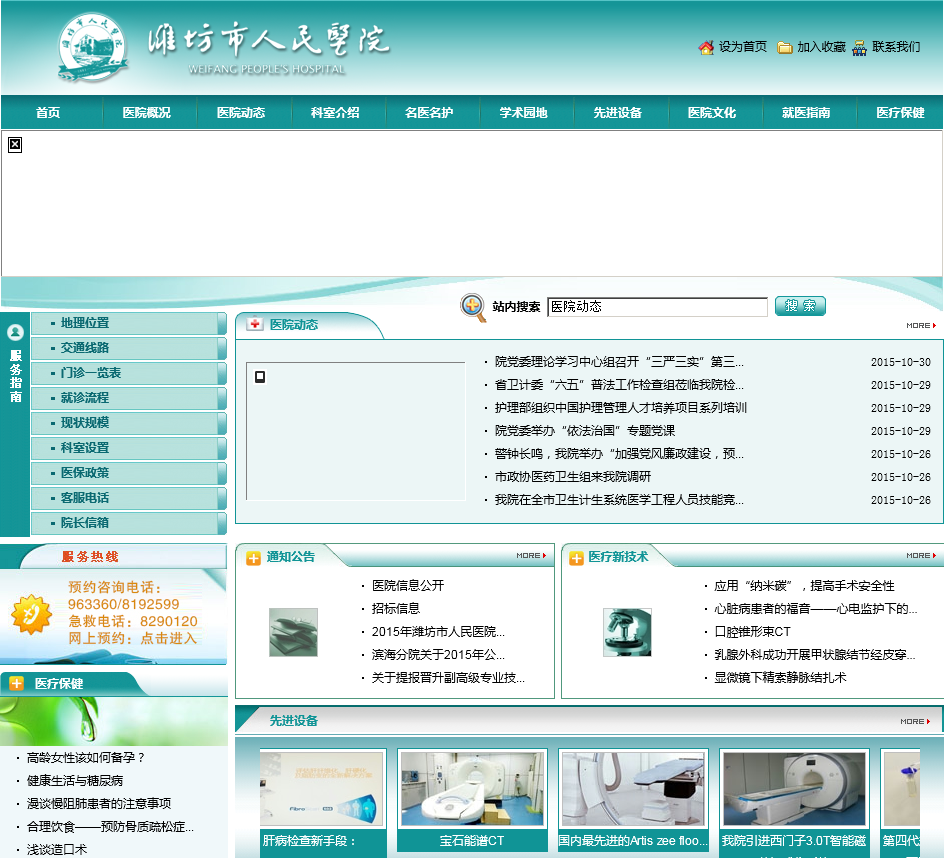Click the 加入收藏 folder icon

coord(785,47)
